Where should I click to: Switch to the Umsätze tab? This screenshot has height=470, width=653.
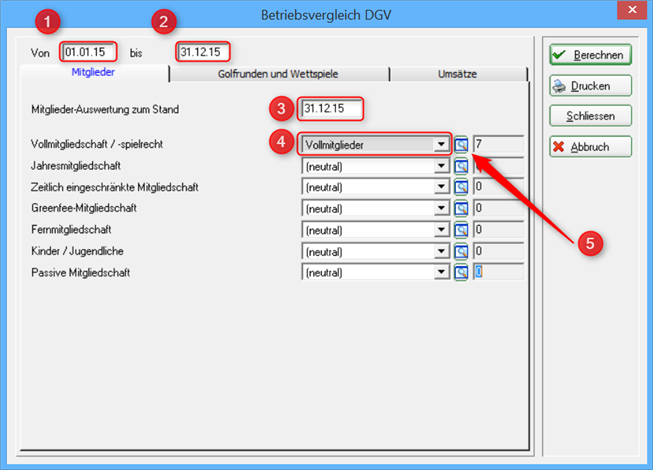[457, 74]
